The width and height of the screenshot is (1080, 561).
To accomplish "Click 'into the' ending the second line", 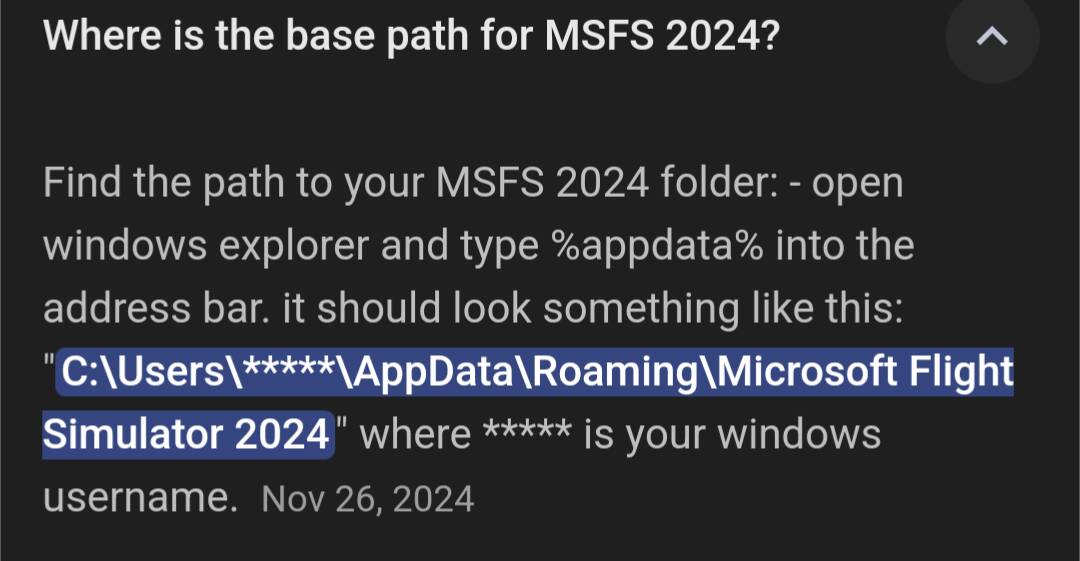I will pos(845,245).
